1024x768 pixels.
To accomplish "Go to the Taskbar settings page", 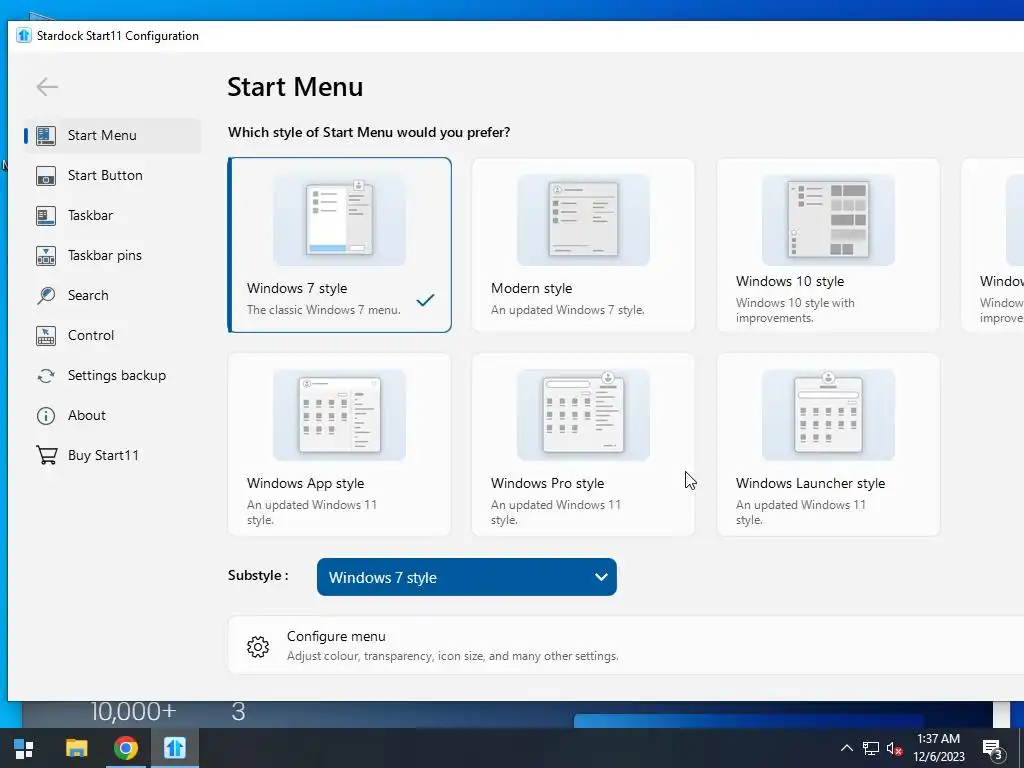I will coord(112,216).
